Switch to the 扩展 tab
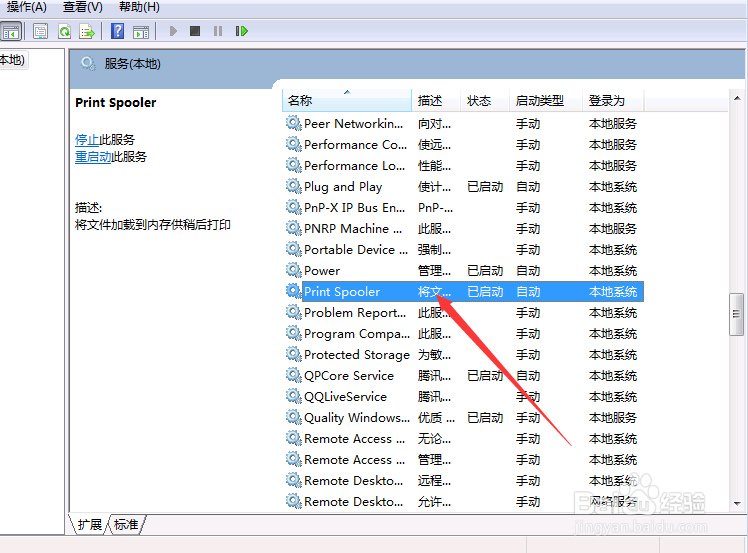The width and height of the screenshot is (748, 553). (90, 524)
